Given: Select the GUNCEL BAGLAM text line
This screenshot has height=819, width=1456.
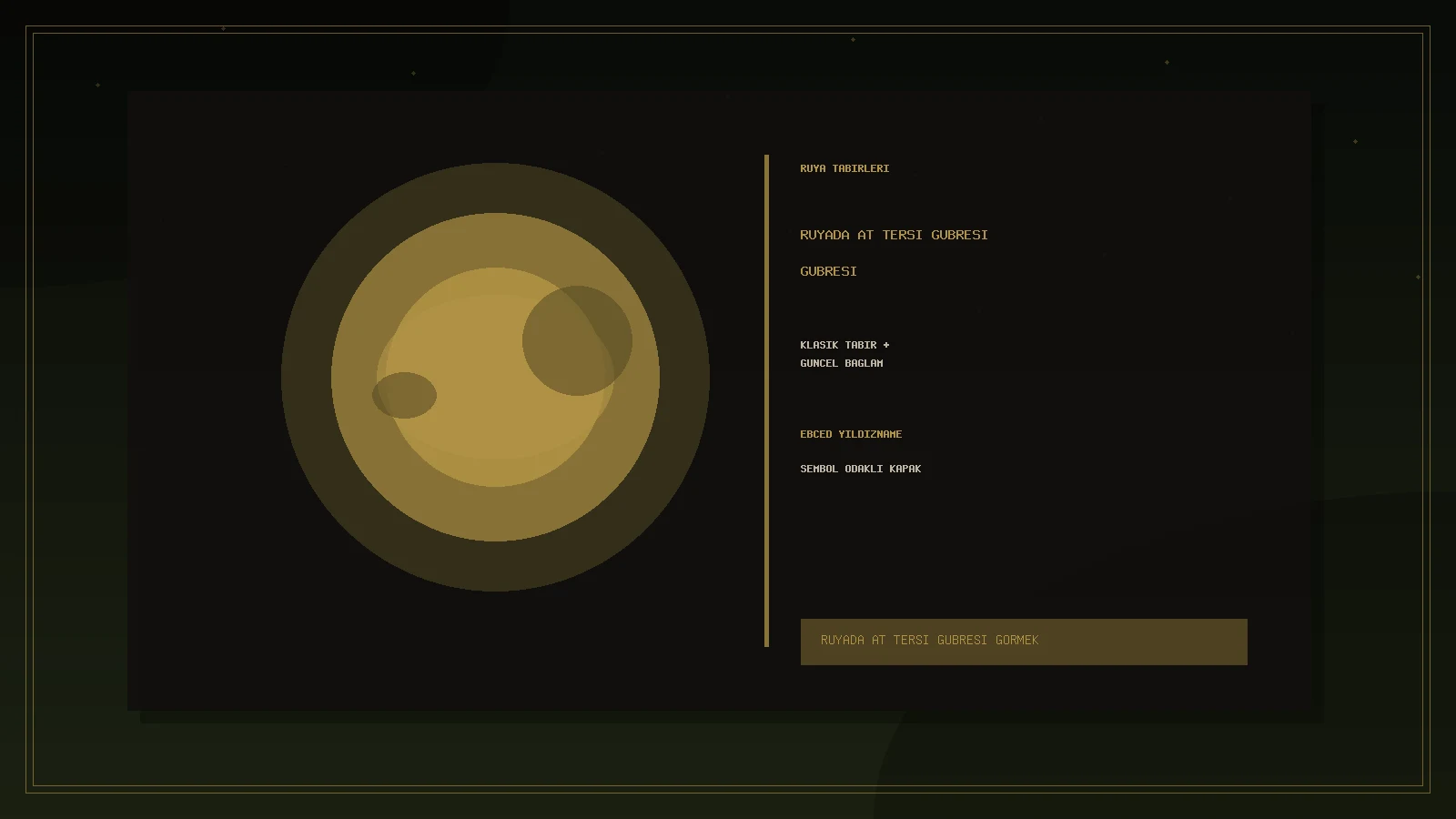Looking at the screenshot, I should (x=842, y=363).
